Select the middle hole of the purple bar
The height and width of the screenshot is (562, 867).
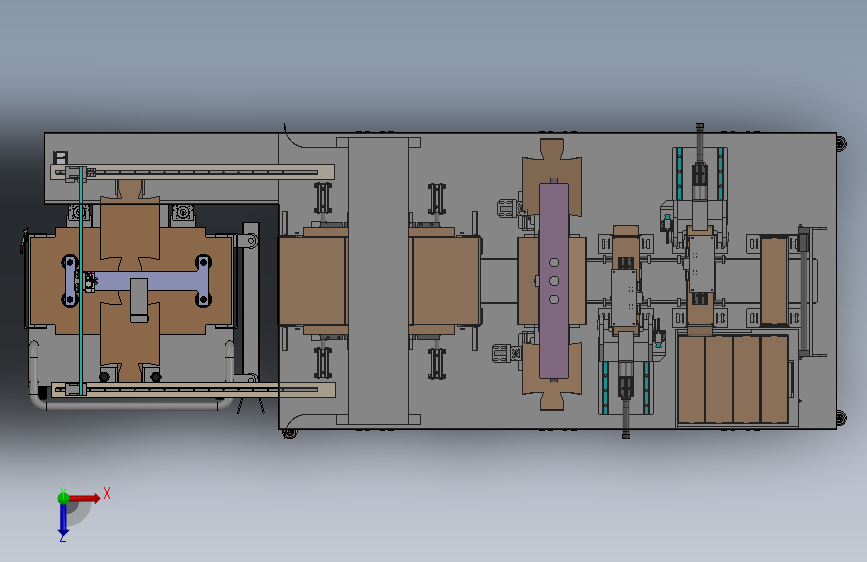[554, 281]
